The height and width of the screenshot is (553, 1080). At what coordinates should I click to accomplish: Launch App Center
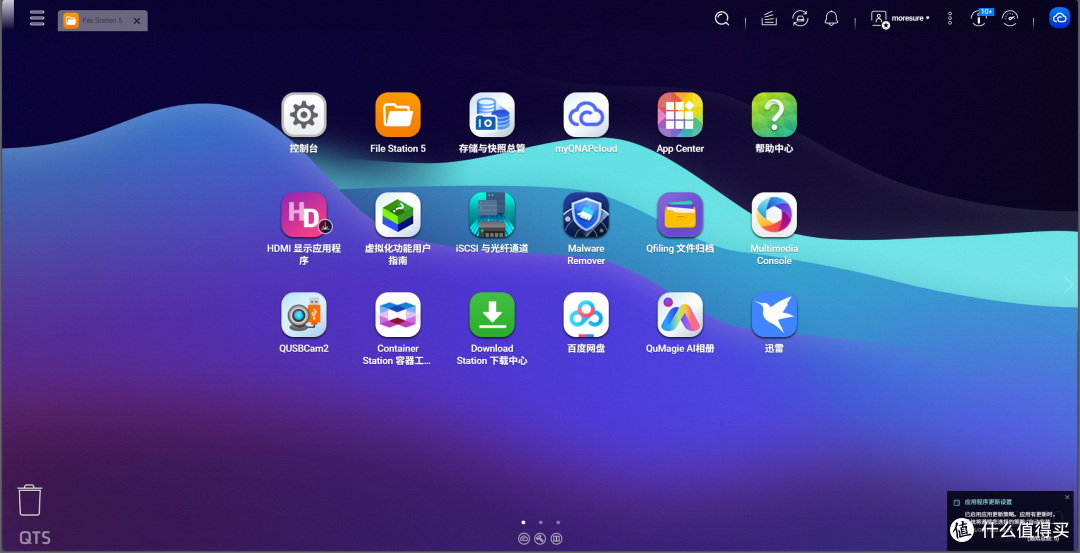coord(680,115)
